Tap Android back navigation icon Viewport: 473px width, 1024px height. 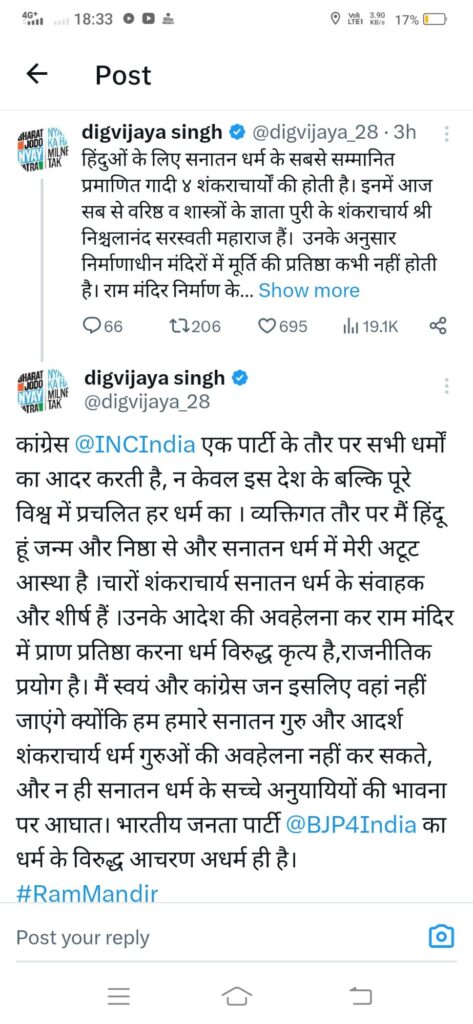pos(360,996)
